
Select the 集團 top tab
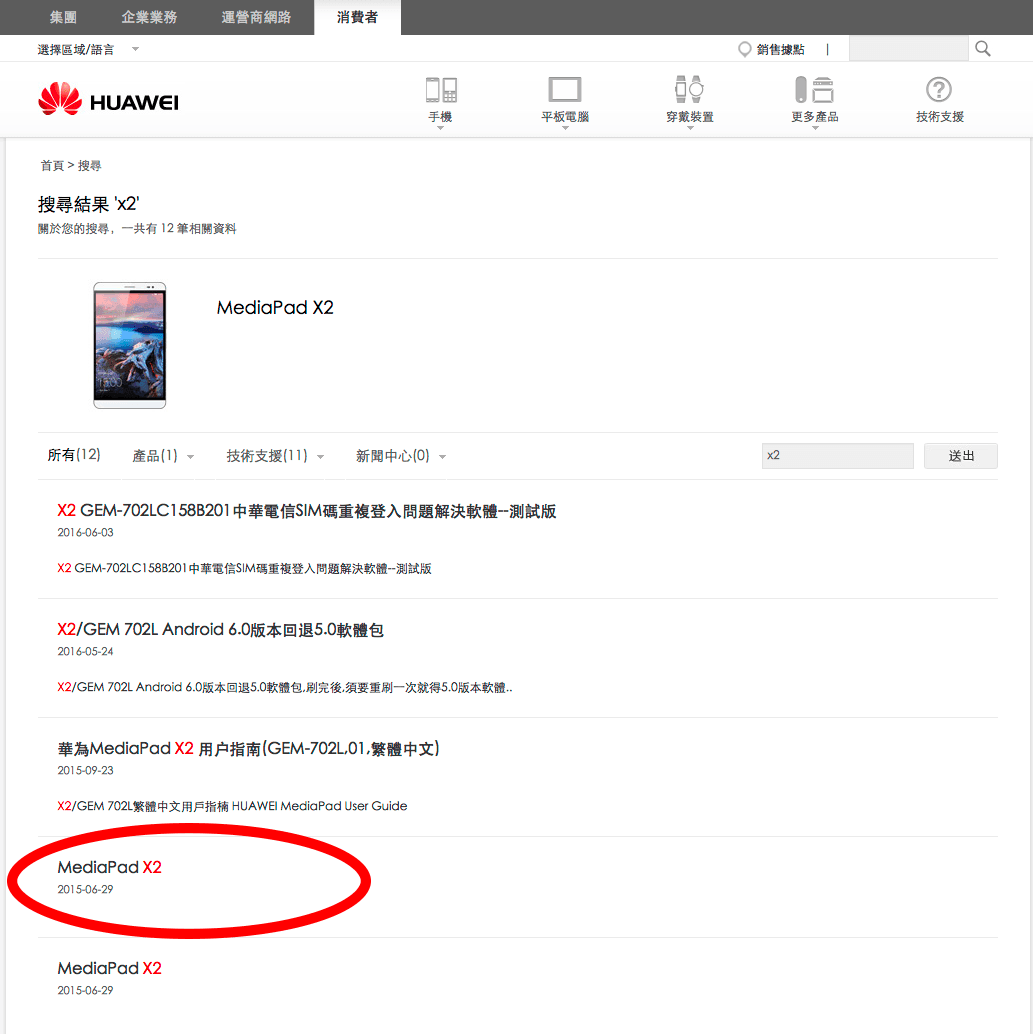pos(63,17)
